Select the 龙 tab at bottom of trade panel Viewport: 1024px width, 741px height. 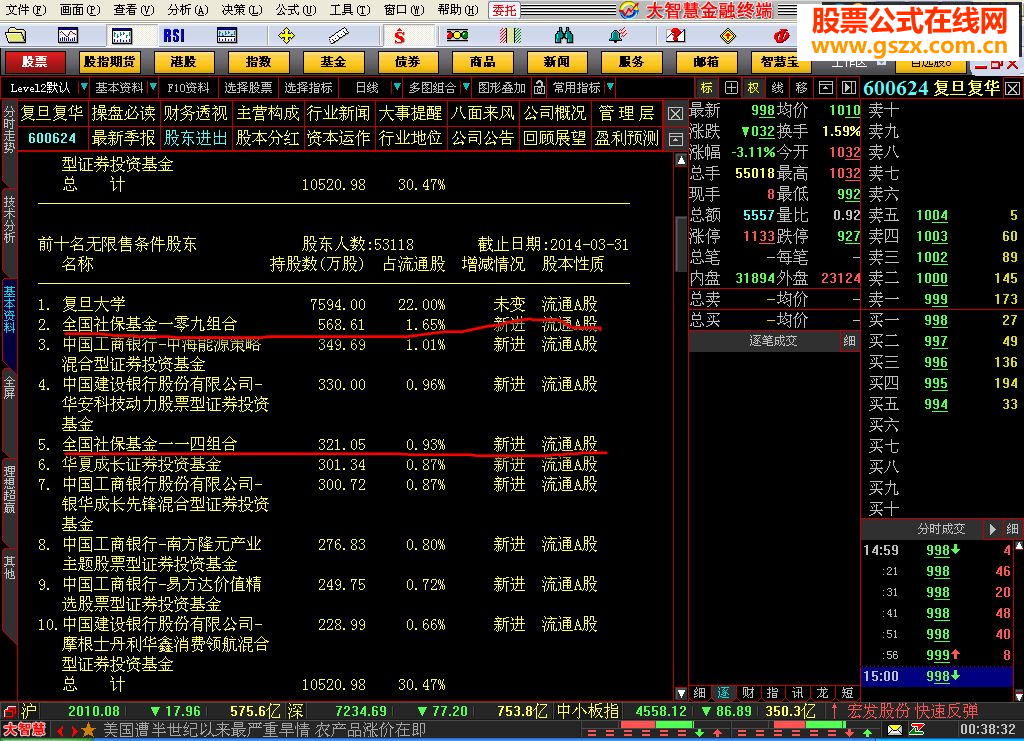tap(822, 693)
